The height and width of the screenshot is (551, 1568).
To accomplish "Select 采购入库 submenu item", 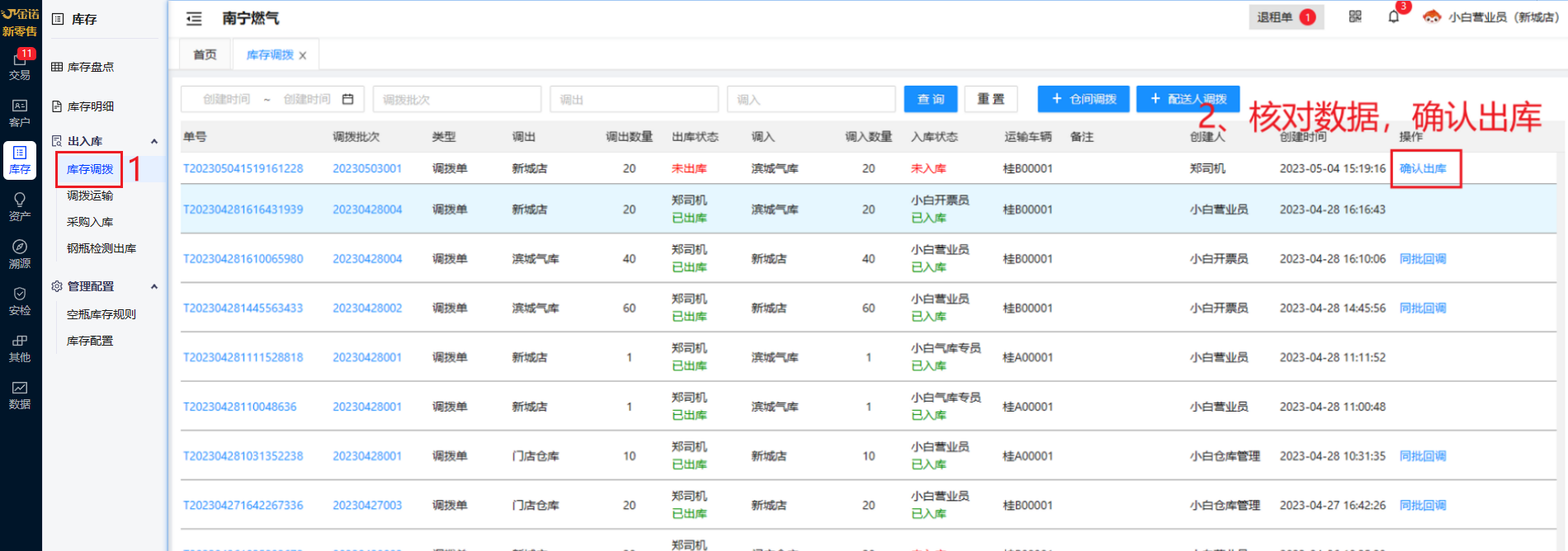I will (x=90, y=222).
